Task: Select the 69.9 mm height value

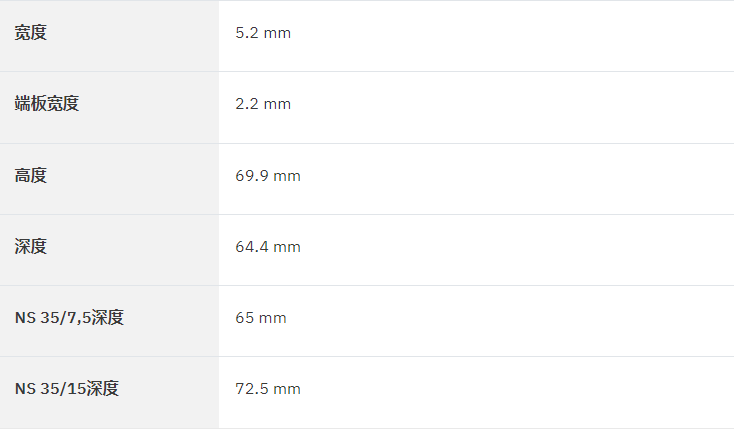Action: coord(268,176)
